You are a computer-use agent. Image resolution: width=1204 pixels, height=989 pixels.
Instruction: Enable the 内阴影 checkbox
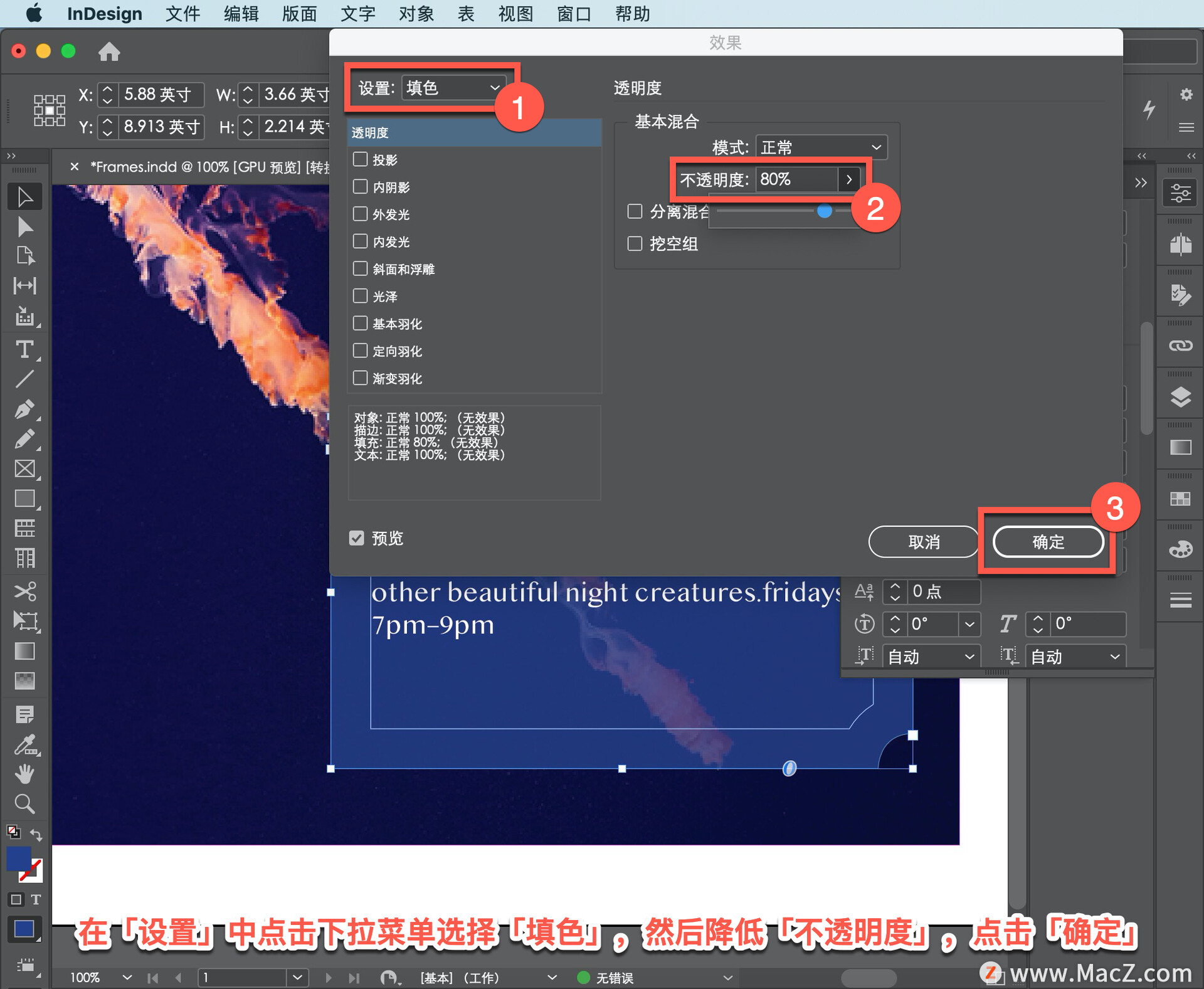(x=360, y=187)
